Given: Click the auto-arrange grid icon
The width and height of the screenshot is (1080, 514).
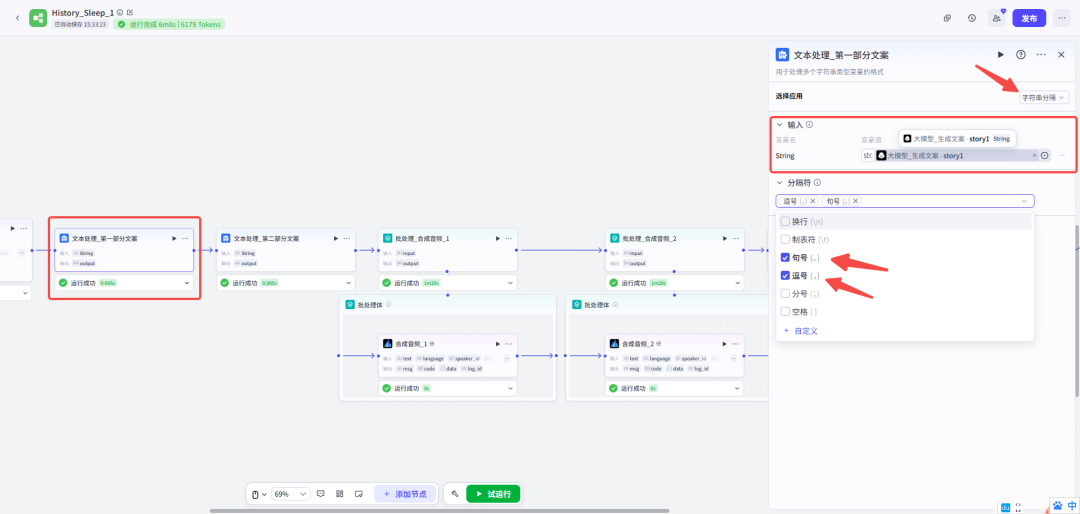Looking at the screenshot, I should pyautogui.click(x=340, y=494).
